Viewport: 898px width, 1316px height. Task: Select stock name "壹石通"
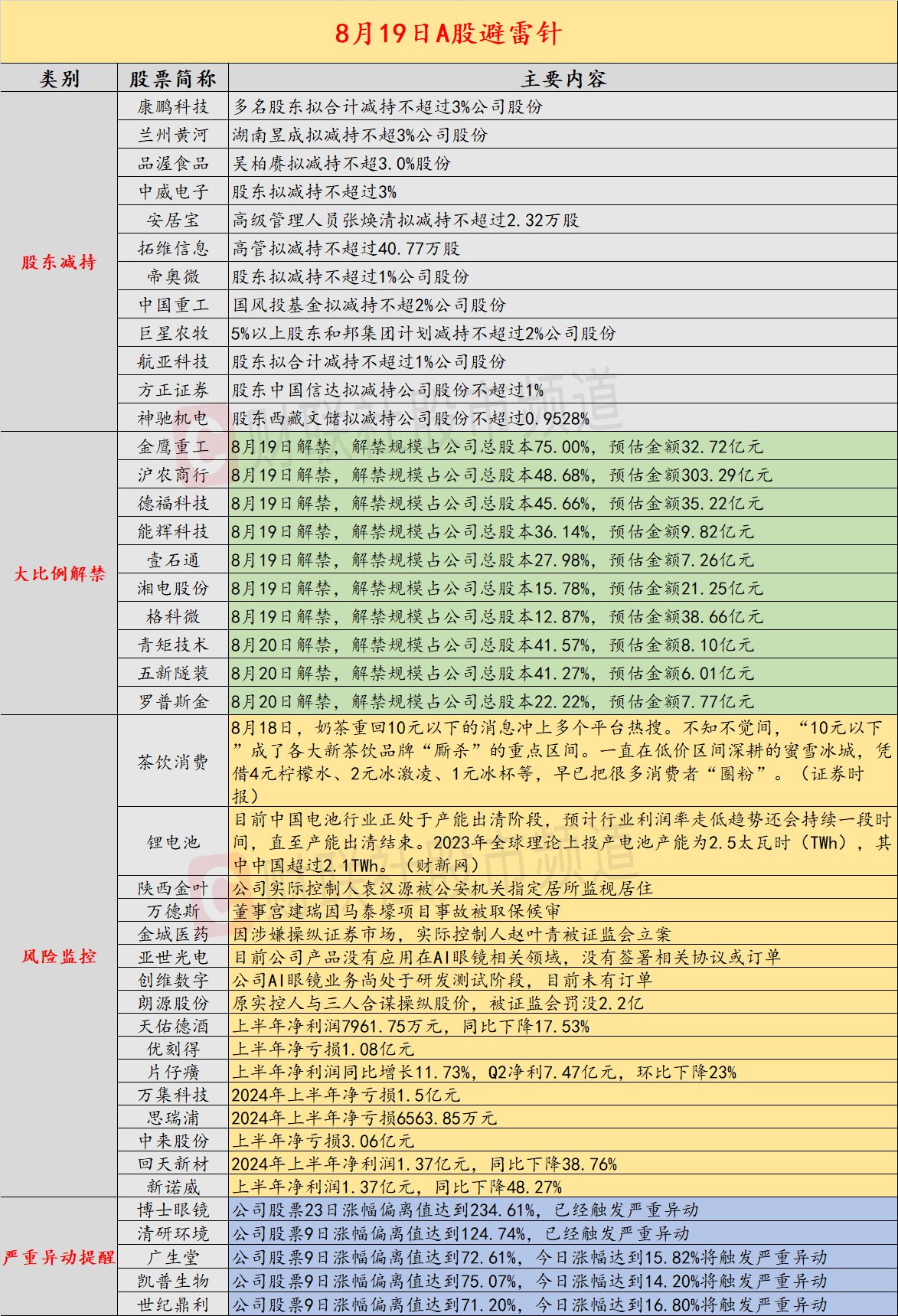tap(173, 560)
